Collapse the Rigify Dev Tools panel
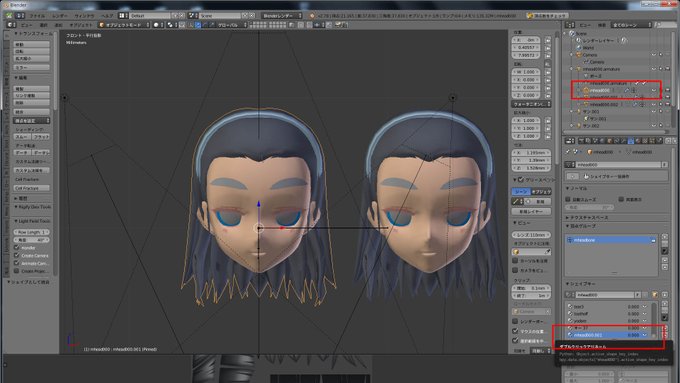Image resolution: width=680 pixels, height=383 pixels. (33, 207)
